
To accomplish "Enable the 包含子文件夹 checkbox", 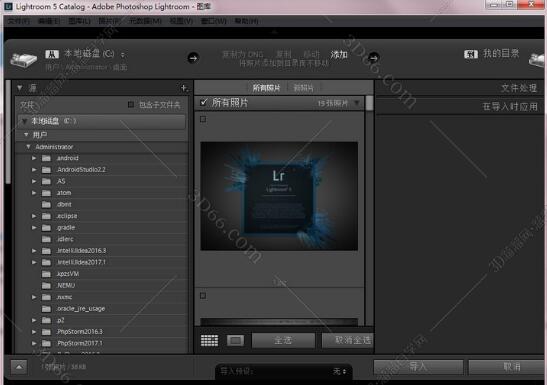I will (131, 104).
